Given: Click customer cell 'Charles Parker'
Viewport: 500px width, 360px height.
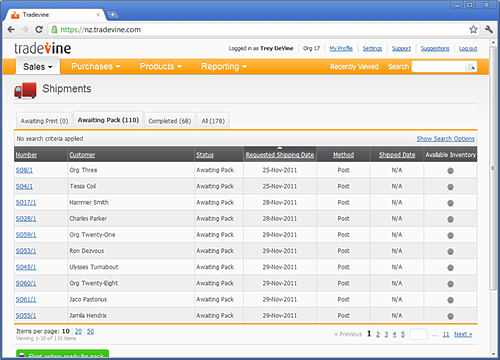Looking at the screenshot, I should (x=88, y=219).
